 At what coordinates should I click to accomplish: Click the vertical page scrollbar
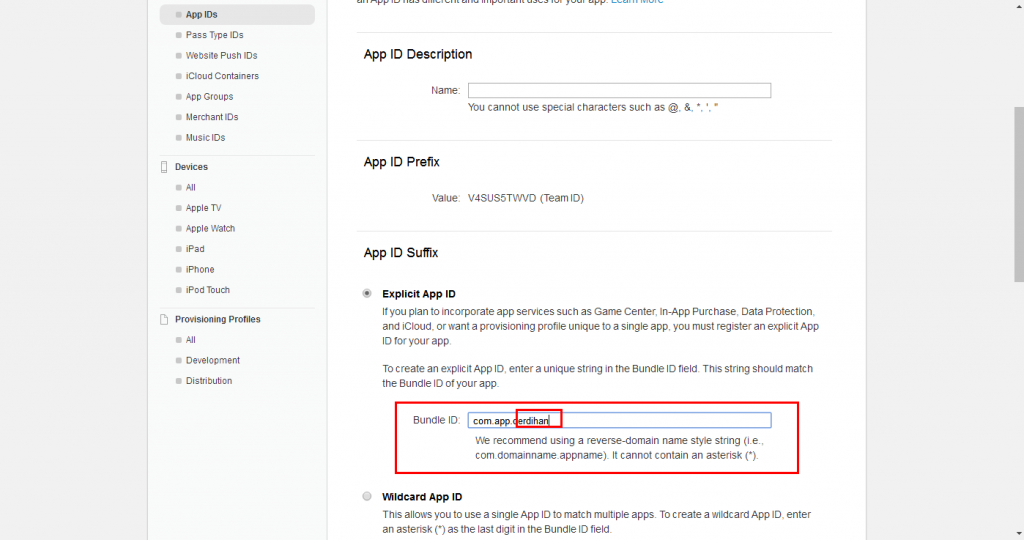click(x=1018, y=200)
